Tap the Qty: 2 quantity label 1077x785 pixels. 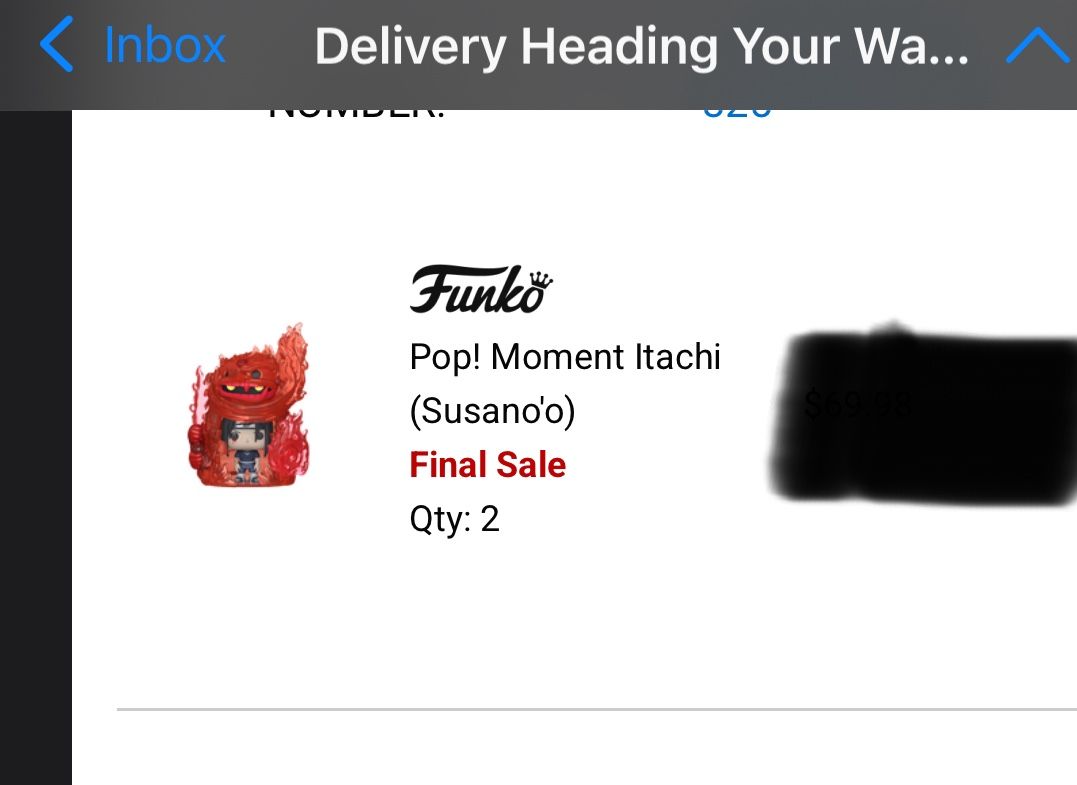pyautogui.click(x=454, y=519)
